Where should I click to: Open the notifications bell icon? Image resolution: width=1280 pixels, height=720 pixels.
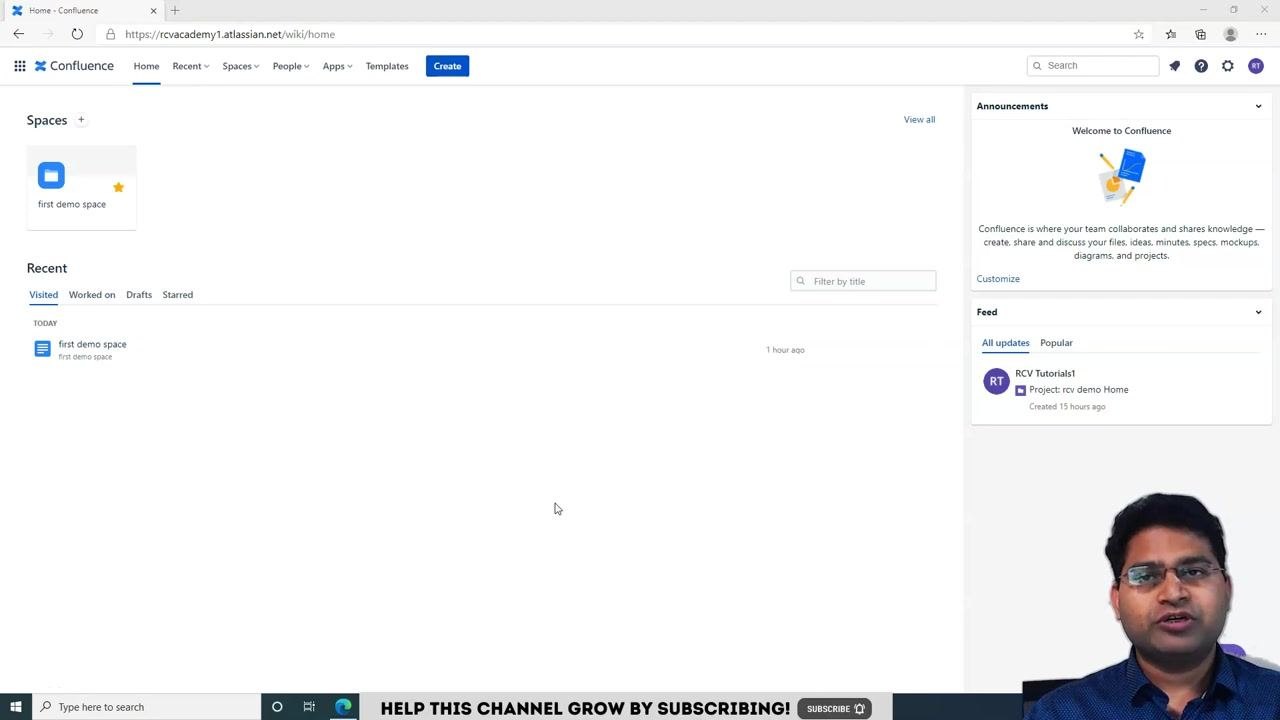click(x=1175, y=66)
